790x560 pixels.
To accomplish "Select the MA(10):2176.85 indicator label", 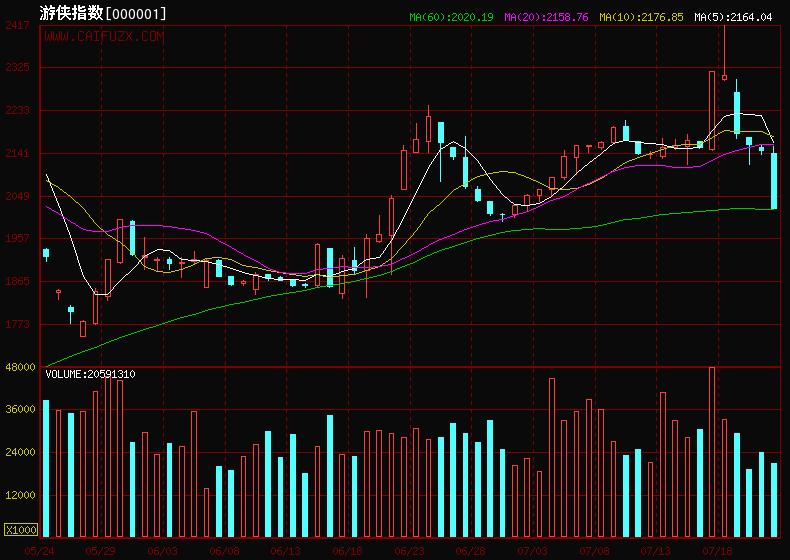I will [641, 17].
